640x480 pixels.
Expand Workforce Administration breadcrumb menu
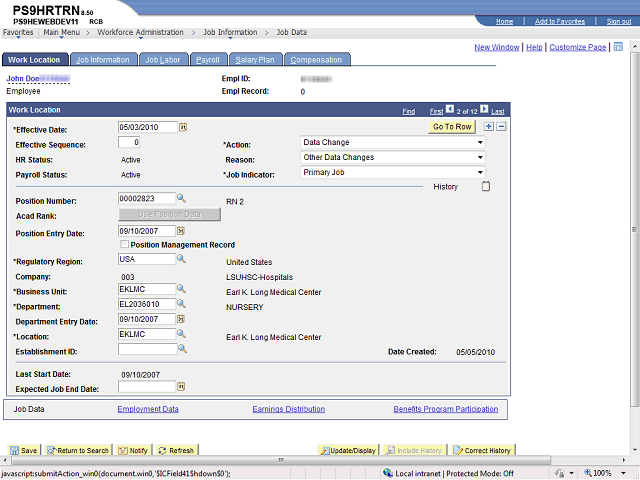[x=140, y=33]
